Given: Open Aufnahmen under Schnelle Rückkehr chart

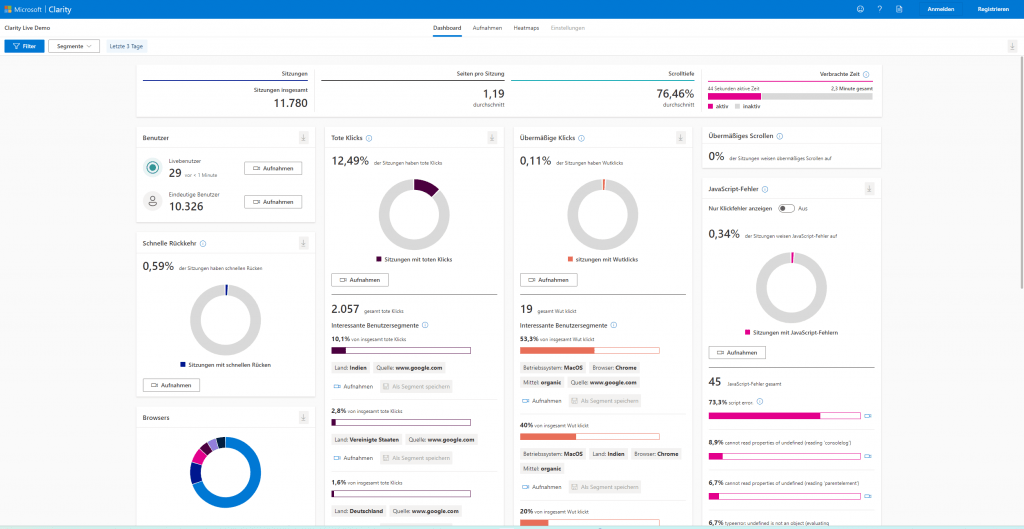Looking at the screenshot, I should (171, 385).
